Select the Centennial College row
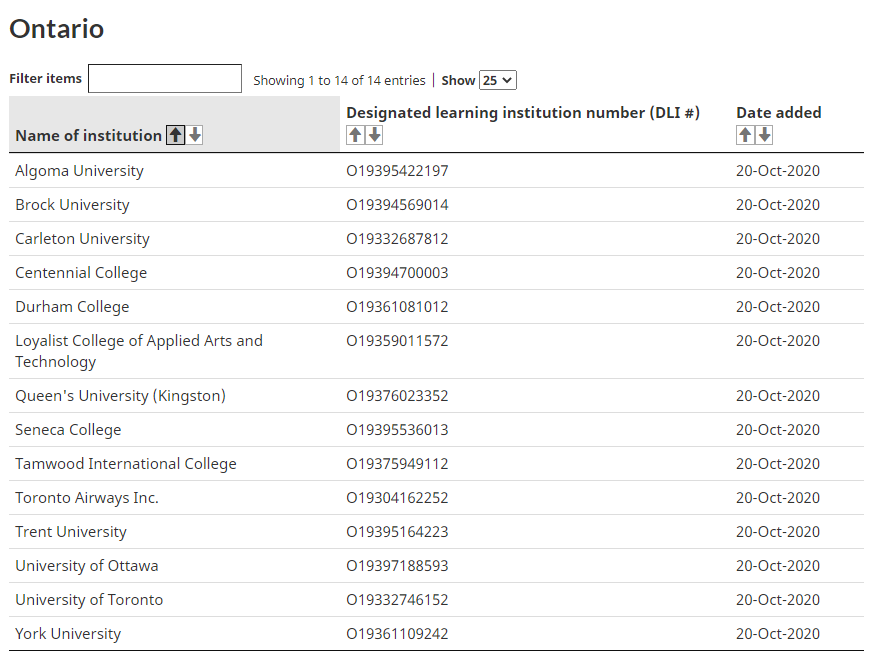The height and width of the screenshot is (659, 874). coord(81,273)
